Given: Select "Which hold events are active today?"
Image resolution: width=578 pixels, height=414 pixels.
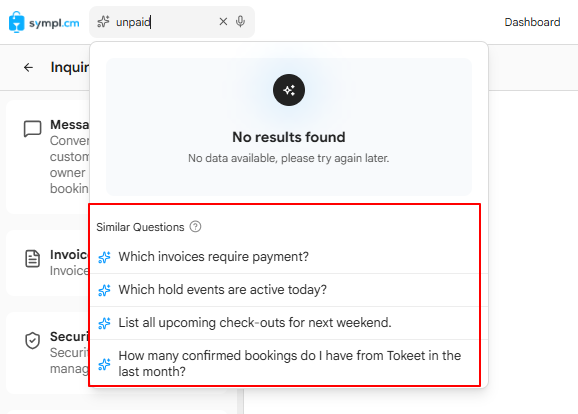Looking at the screenshot, I should coord(285,290).
